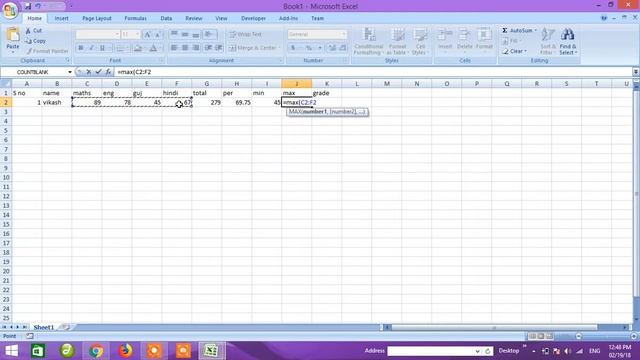
Task: Click the insert worksheet tab icon
Action: pos(65,327)
